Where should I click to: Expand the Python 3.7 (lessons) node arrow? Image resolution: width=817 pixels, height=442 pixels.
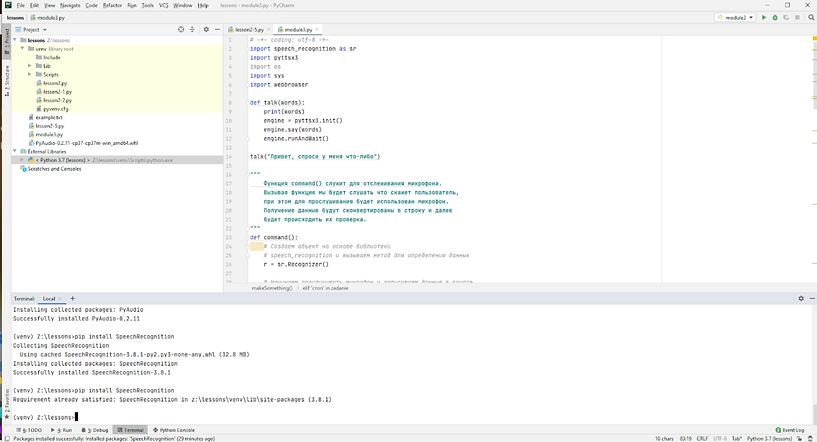point(22,160)
